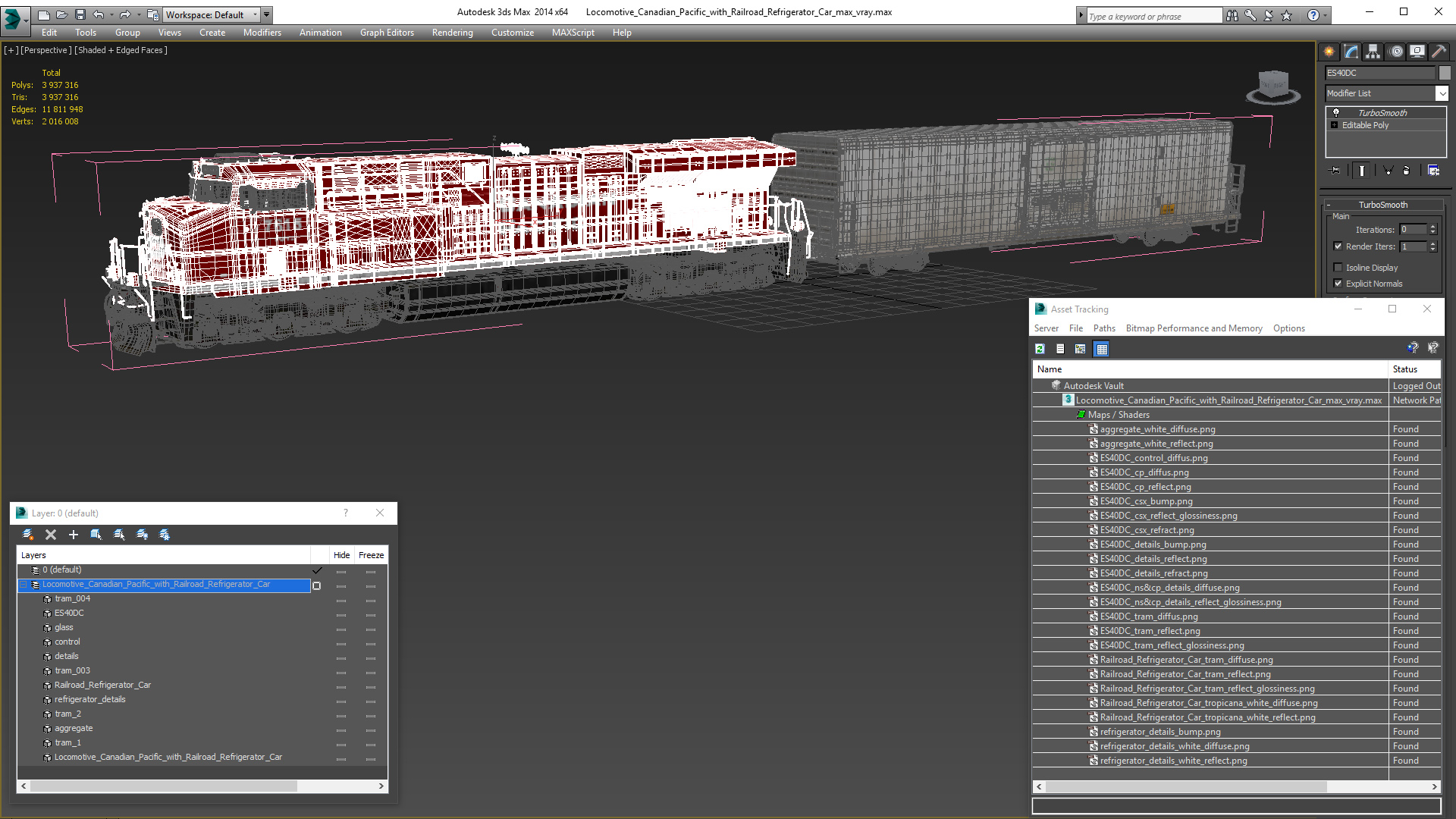Enable the Isoline Display checkbox
The width and height of the screenshot is (1456, 819).
(1338, 268)
